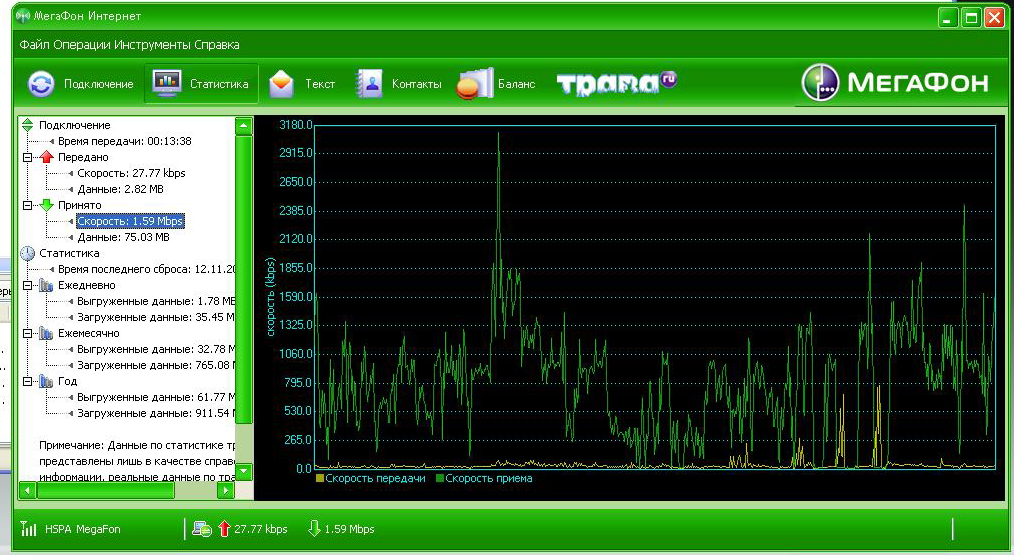Screen dimensions: 1014x555
Task: Click the chart icon beside Ежемесячно
Action: click(46, 333)
